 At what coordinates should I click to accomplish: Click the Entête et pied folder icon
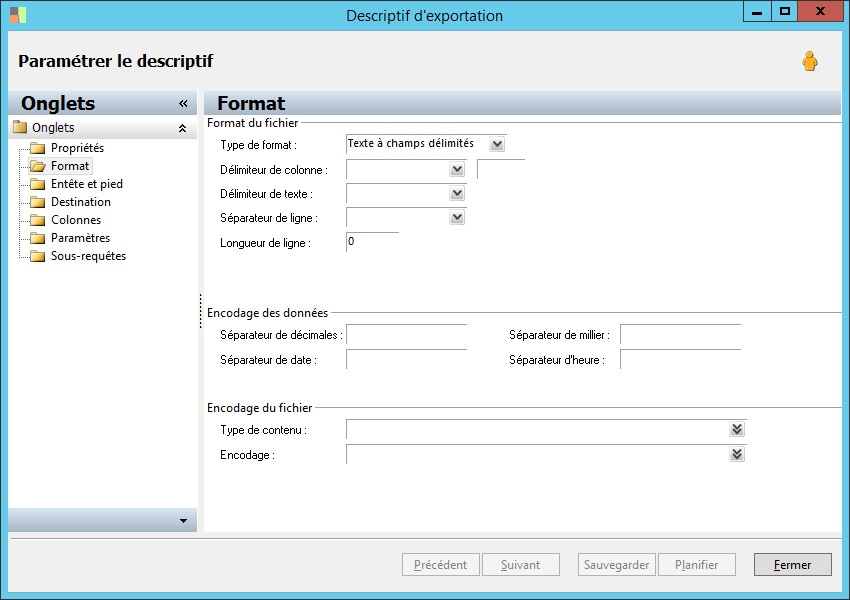pyautogui.click(x=37, y=184)
